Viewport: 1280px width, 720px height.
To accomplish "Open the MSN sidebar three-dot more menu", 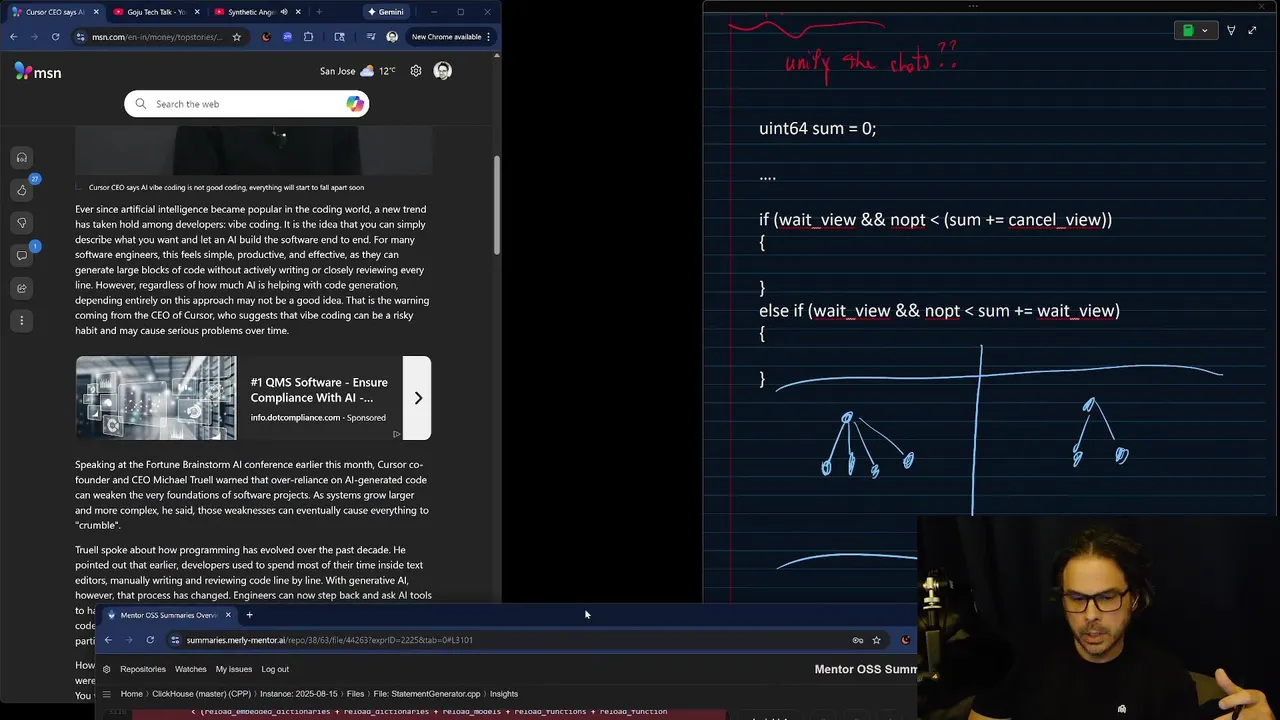I will coord(21,320).
